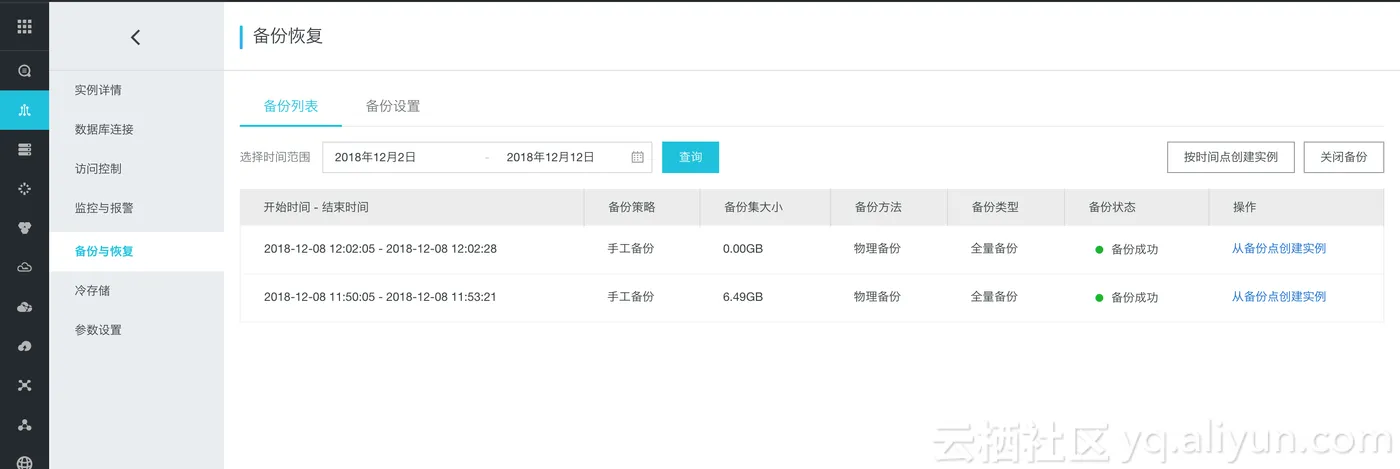
Task: Open the products grid menu icon
Action: coord(24,27)
